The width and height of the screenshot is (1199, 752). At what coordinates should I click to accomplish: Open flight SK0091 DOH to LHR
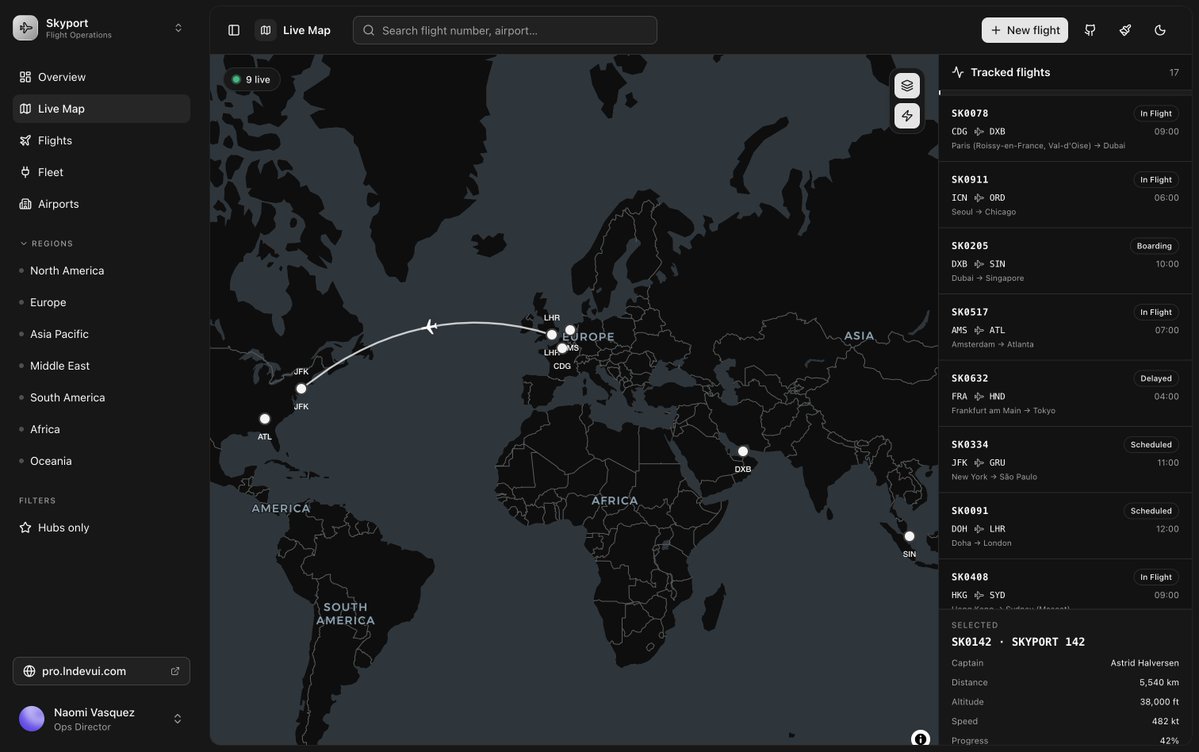point(1064,526)
